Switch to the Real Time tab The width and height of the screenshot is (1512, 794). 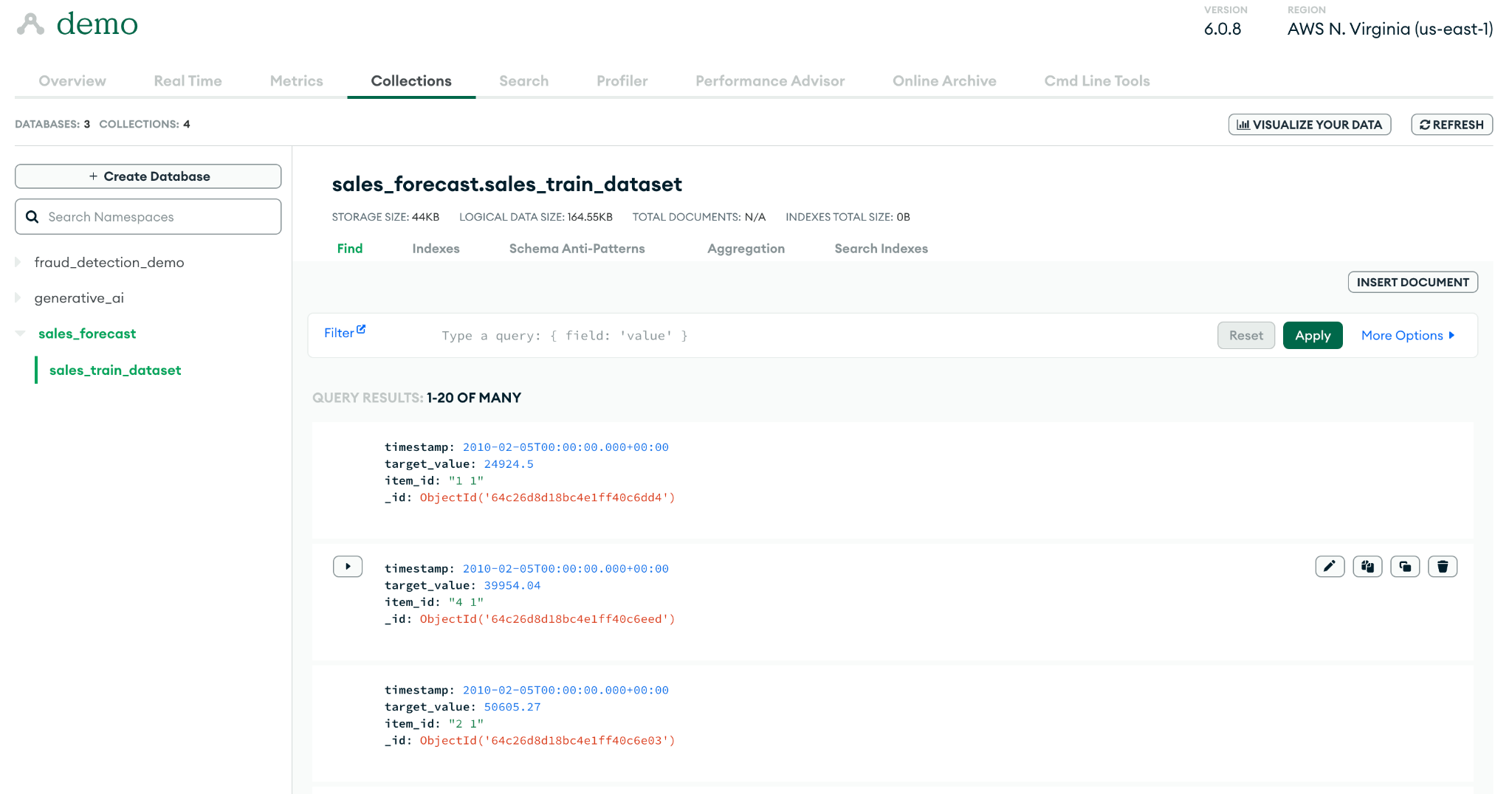click(x=188, y=81)
